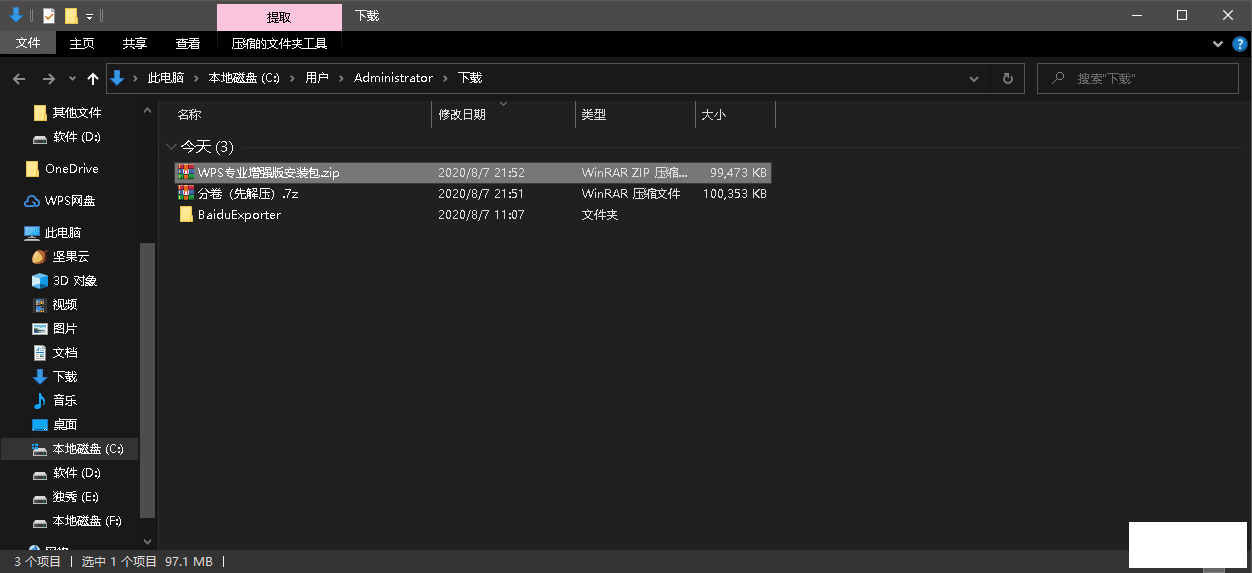The image size is (1252, 573).
Task: Click the magnifier icon in search box
Action: pos(1059,78)
